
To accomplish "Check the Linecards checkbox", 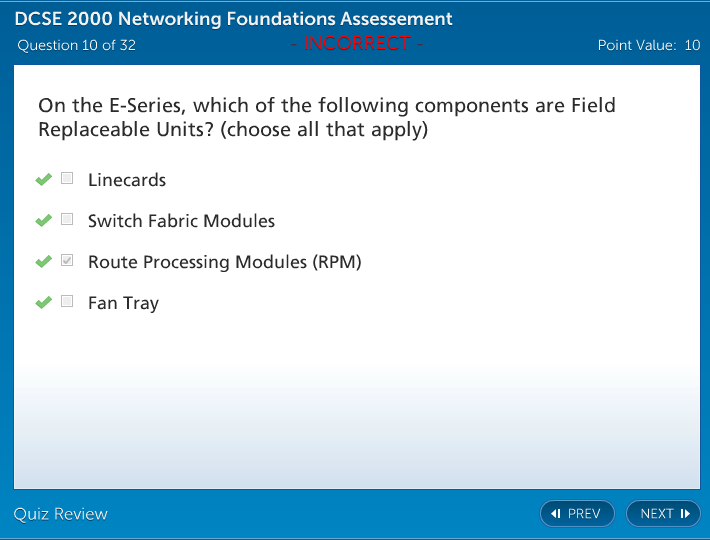I will (67, 179).
